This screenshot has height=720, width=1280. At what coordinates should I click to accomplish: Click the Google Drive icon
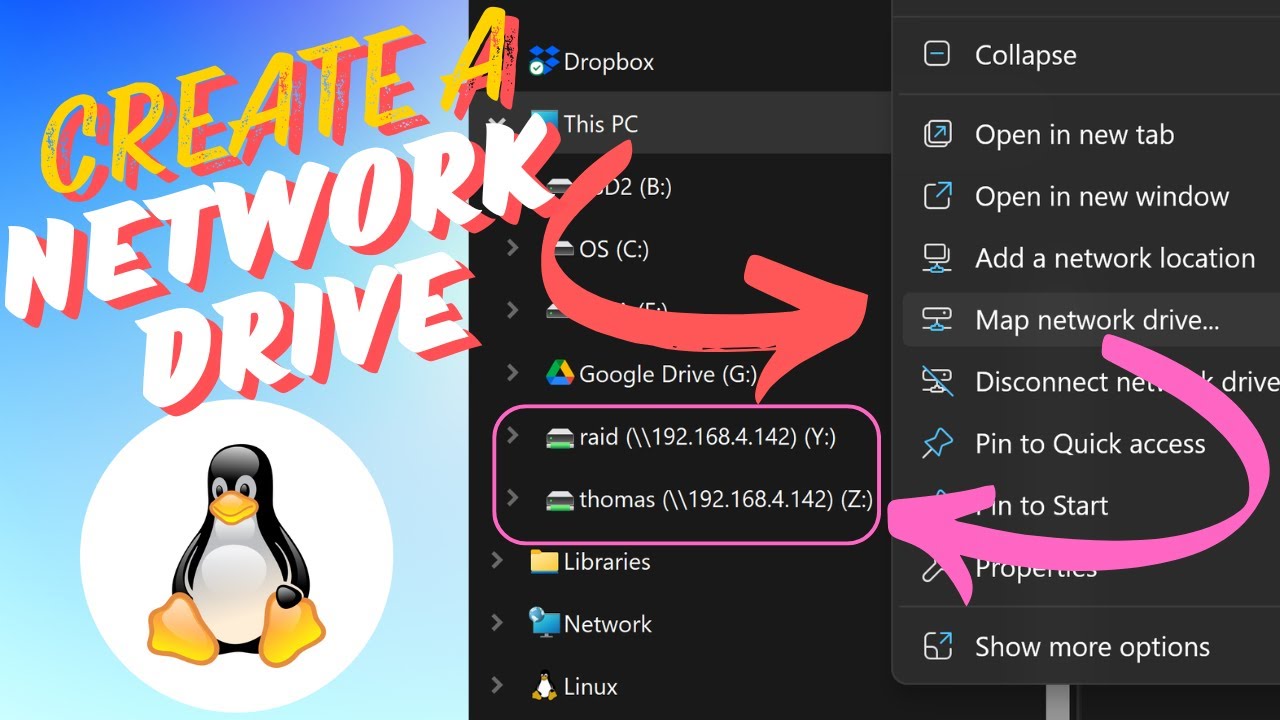click(560, 374)
